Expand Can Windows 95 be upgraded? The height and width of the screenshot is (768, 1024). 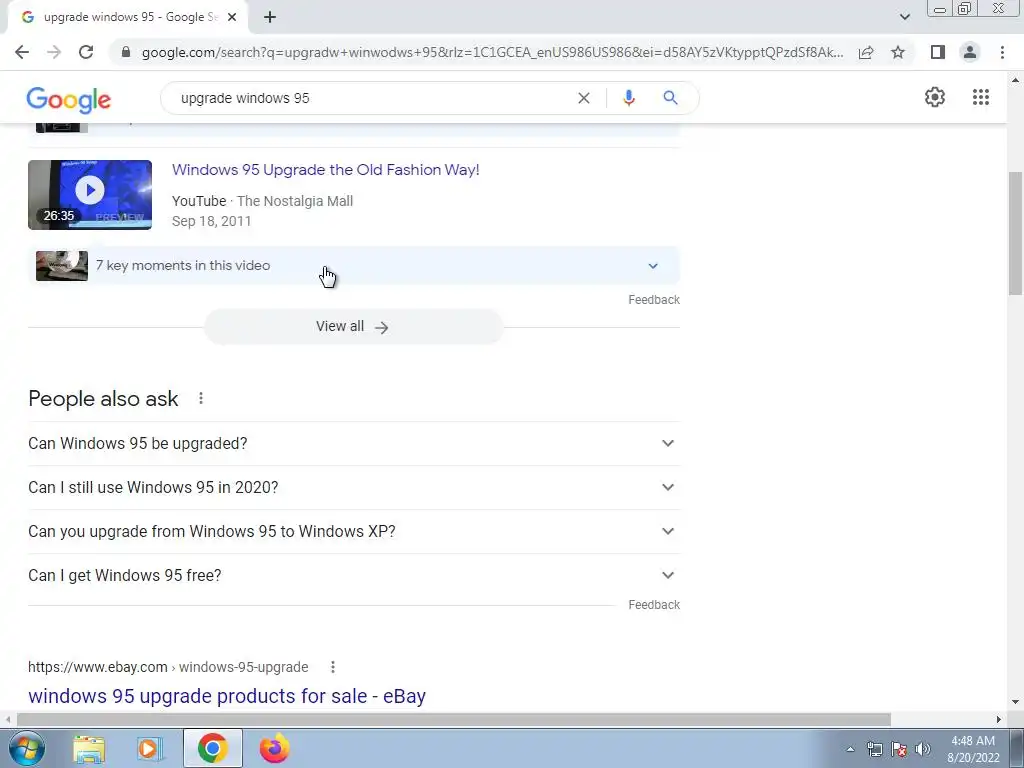pyautogui.click(x=353, y=443)
